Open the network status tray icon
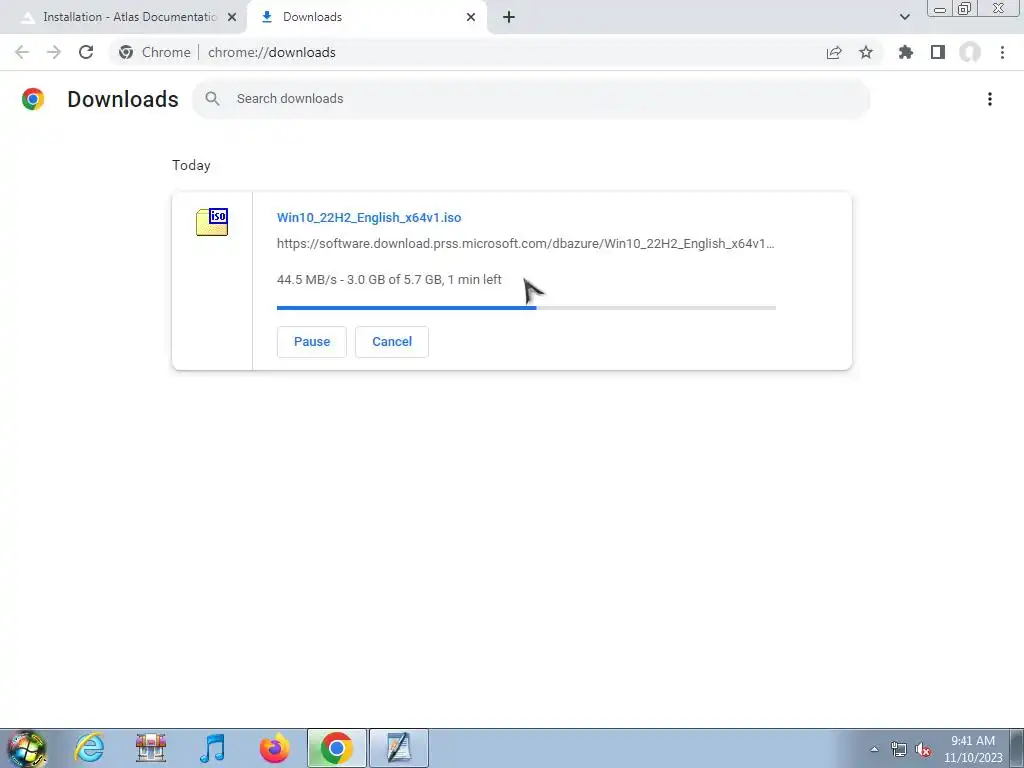Screen dimensions: 1024x768 [899, 750]
